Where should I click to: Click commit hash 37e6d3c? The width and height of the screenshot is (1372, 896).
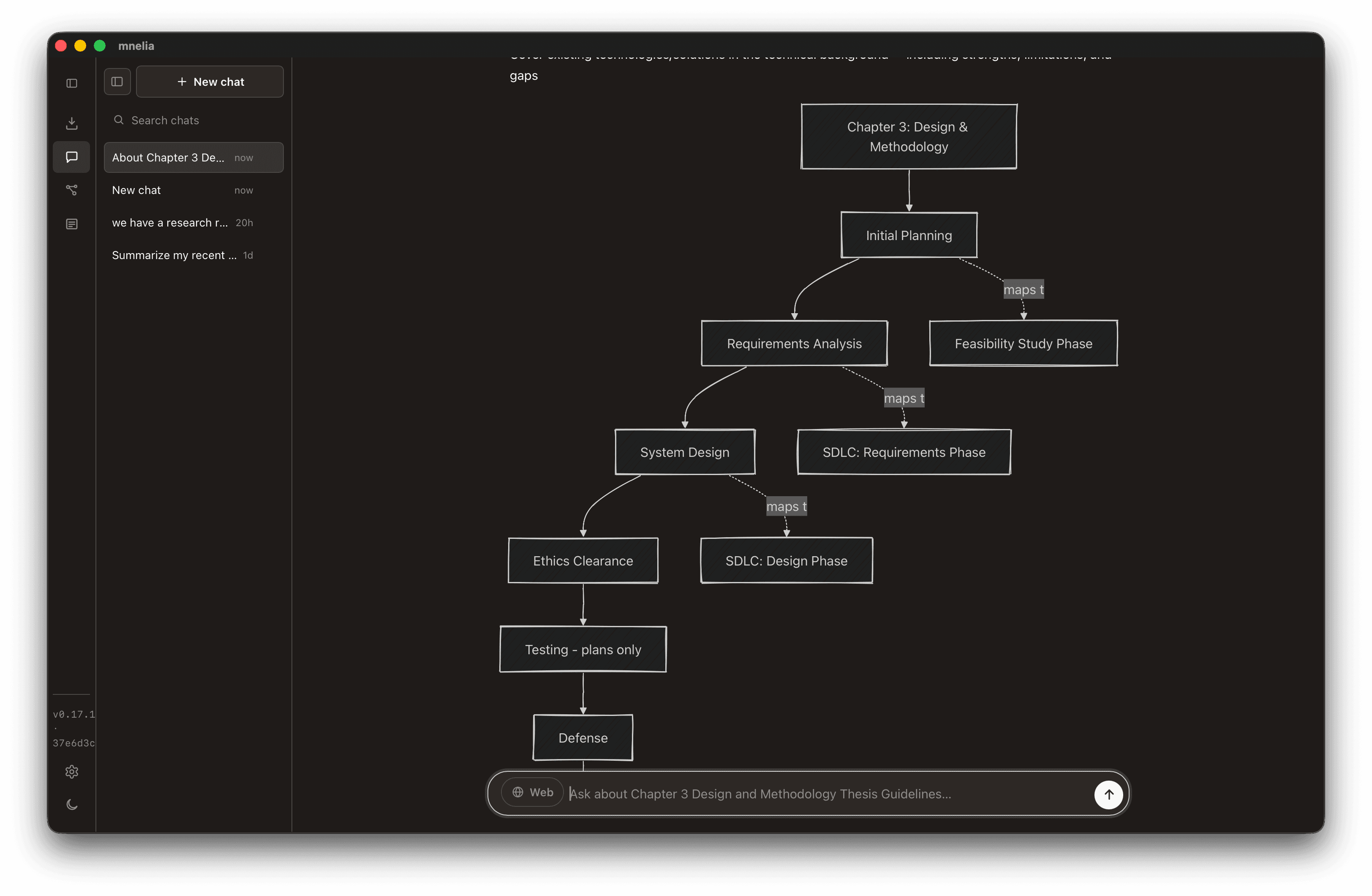point(74,743)
